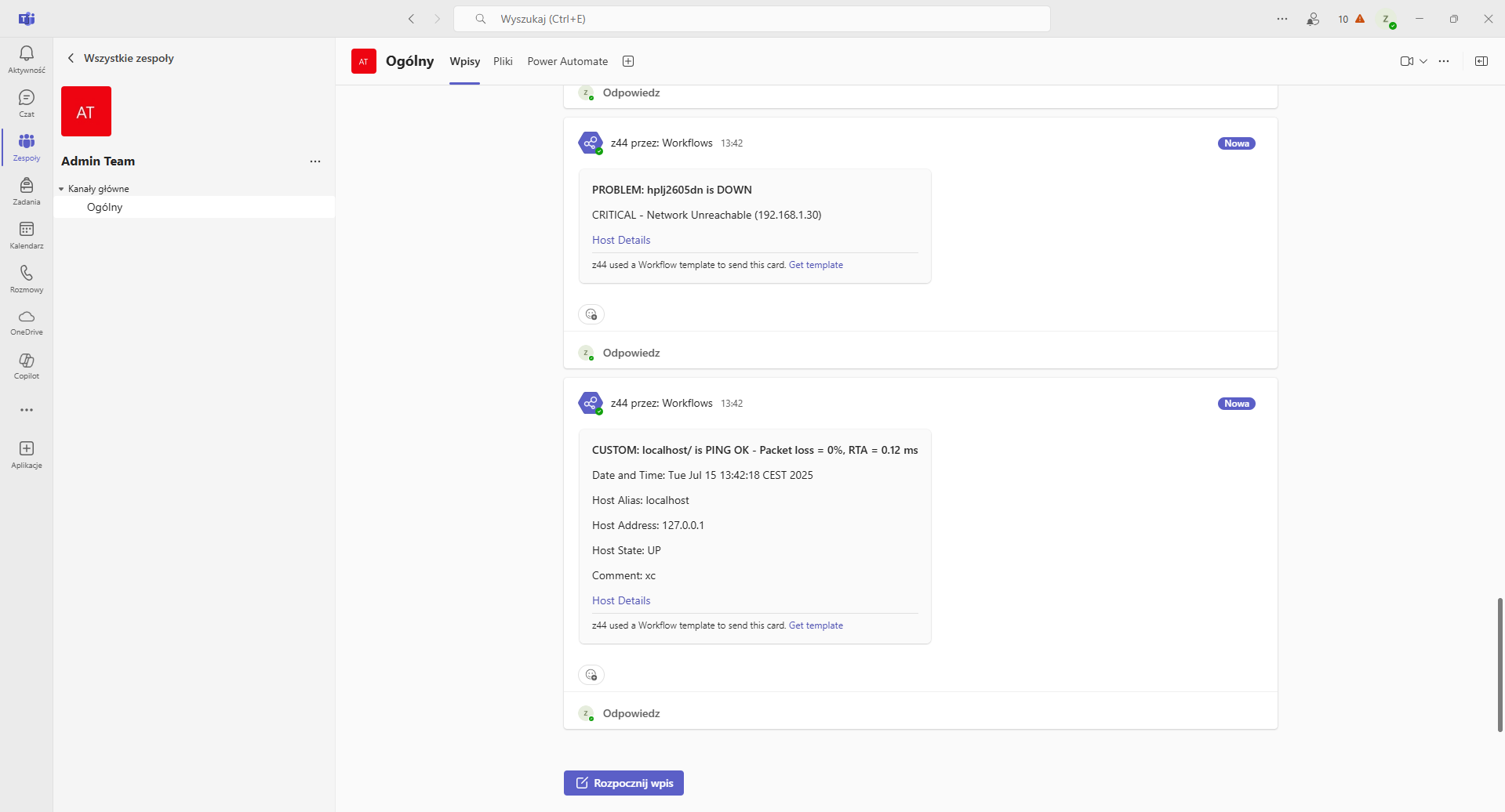Image resolution: width=1505 pixels, height=812 pixels.
Task: Open Admin Team more options menu
Action: (x=315, y=161)
